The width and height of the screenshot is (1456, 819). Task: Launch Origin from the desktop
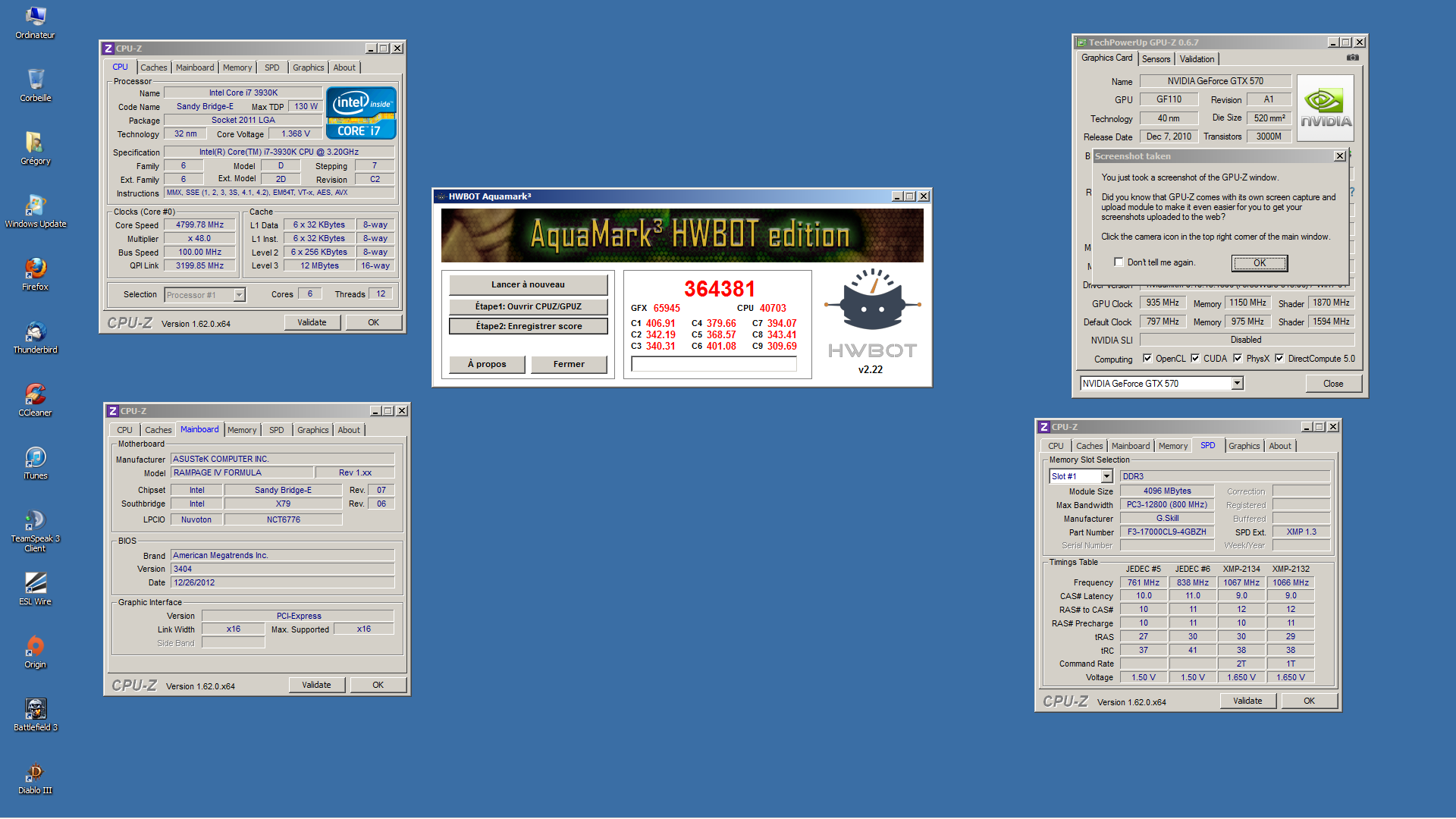click(35, 651)
